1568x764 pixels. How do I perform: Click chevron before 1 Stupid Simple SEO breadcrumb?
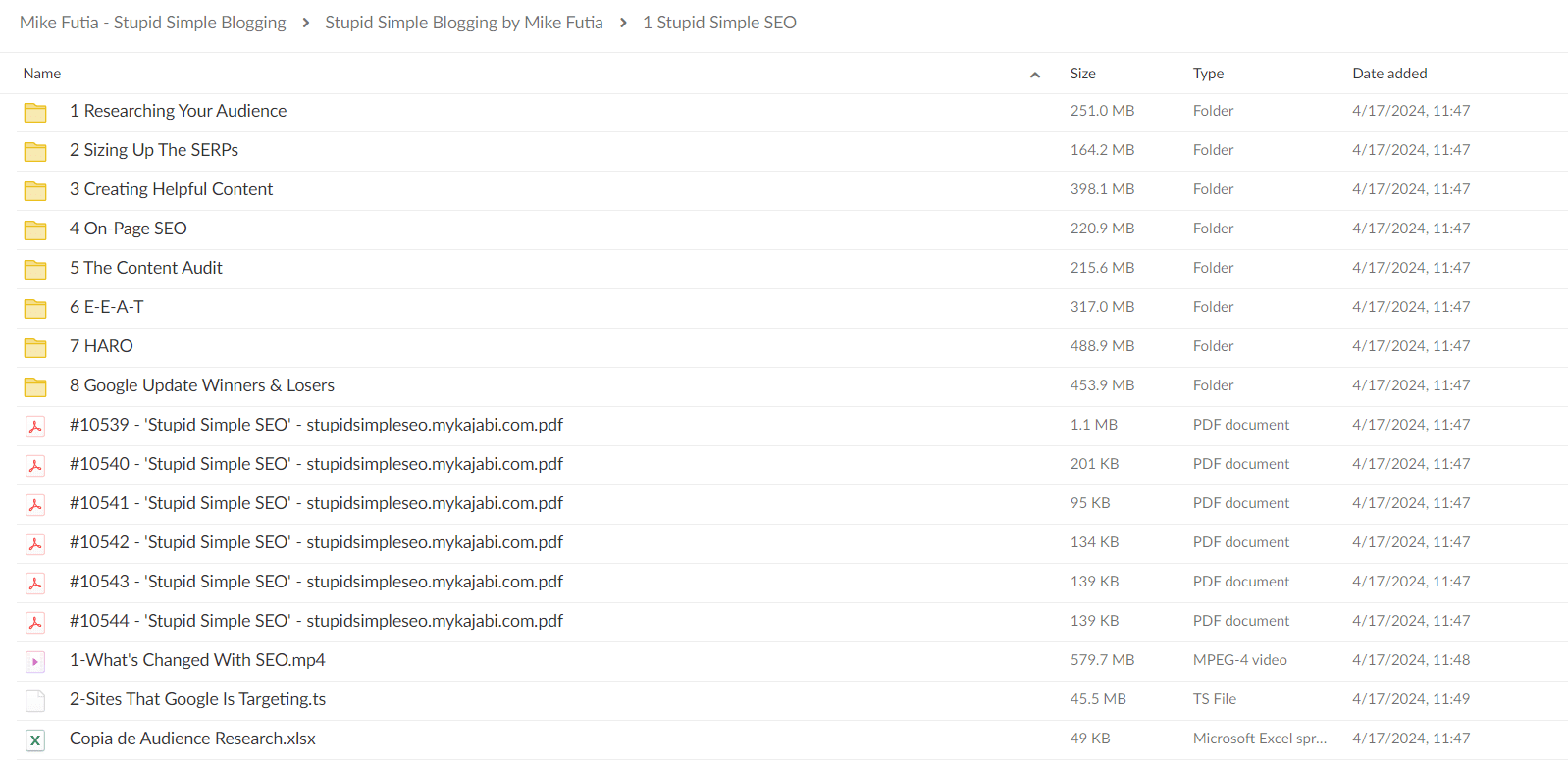click(623, 23)
